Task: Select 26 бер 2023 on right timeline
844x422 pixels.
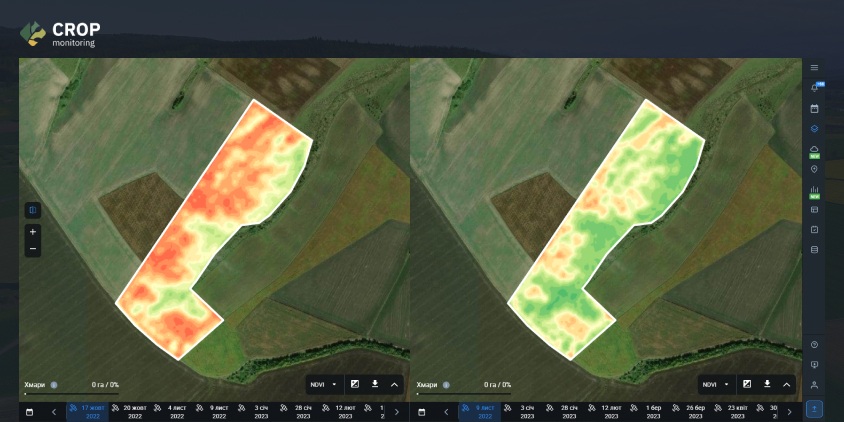Action: [690, 412]
